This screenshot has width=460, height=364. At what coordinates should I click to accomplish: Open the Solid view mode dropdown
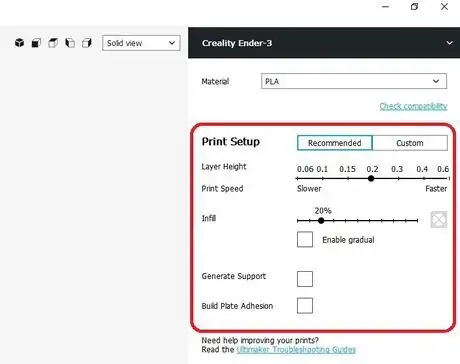pos(141,43)
